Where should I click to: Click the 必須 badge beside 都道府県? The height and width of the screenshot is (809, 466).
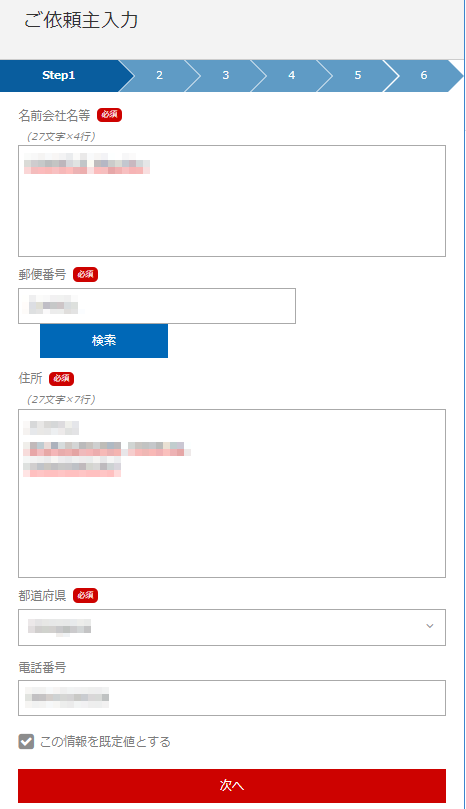86,595
